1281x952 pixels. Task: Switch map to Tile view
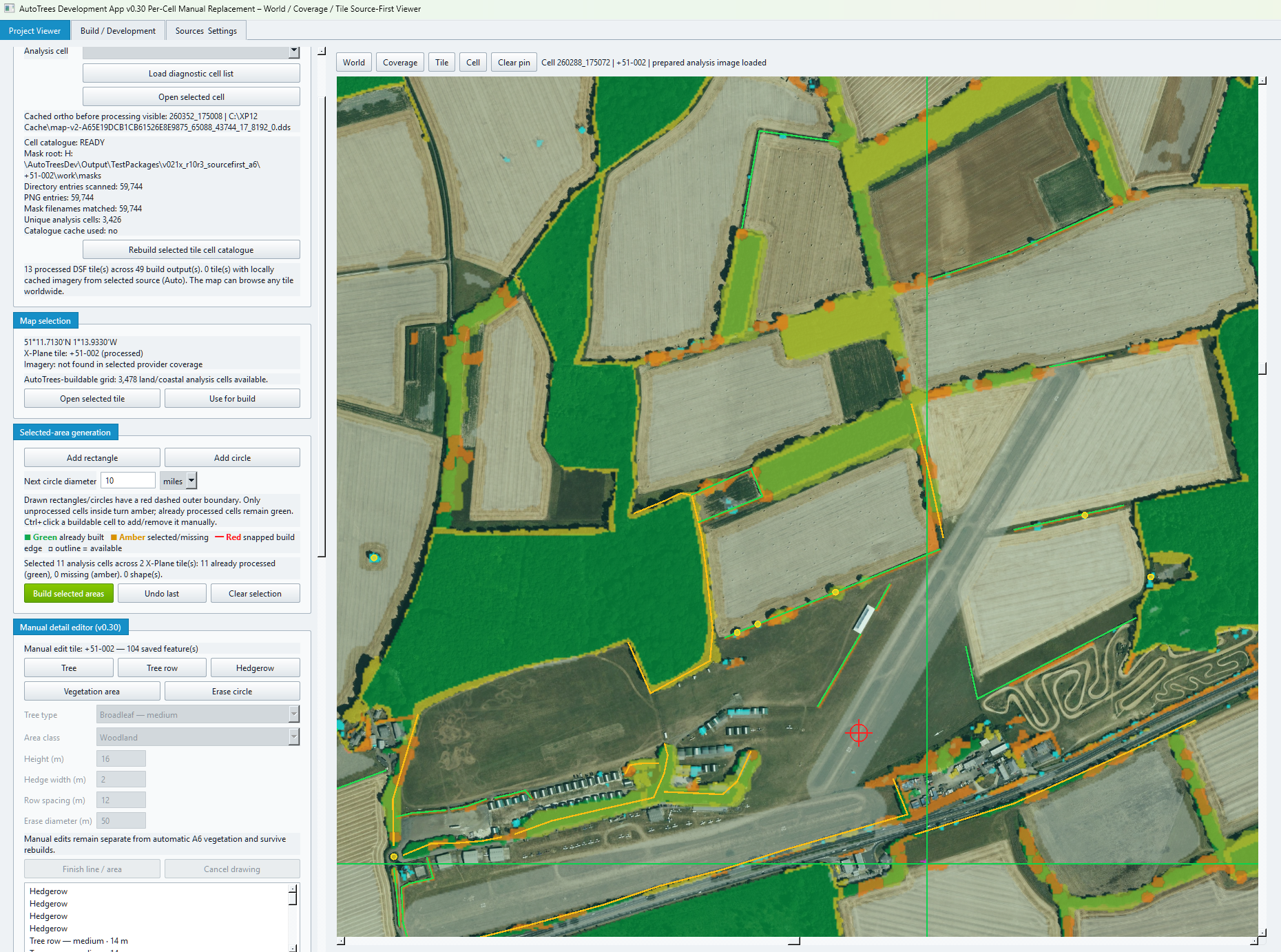tap(441, 63)
